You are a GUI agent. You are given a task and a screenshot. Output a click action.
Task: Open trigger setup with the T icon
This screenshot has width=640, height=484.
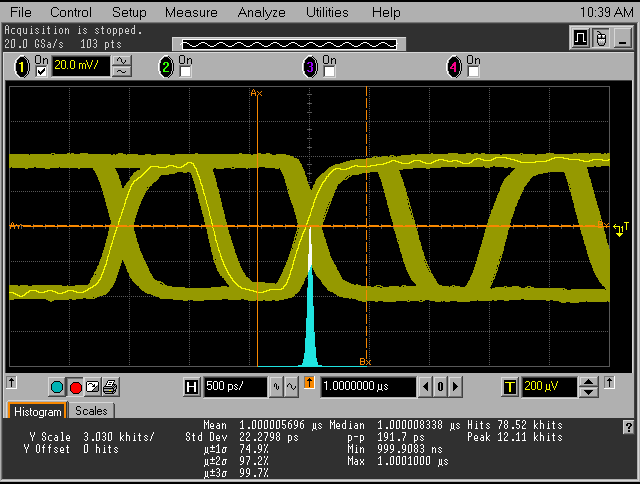point(510,387)
